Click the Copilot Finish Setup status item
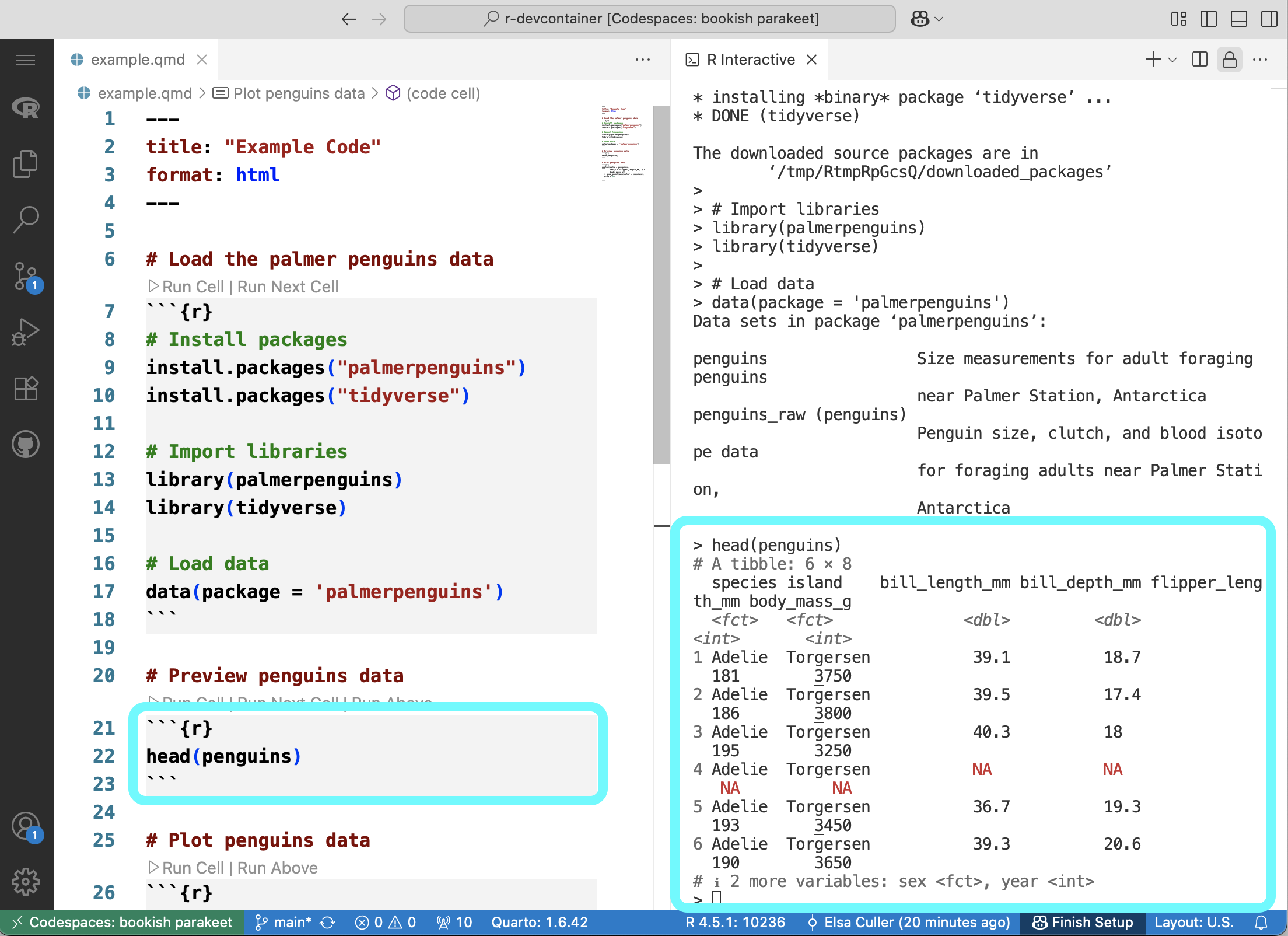Screen dimensions: 1288x936 1083,923
